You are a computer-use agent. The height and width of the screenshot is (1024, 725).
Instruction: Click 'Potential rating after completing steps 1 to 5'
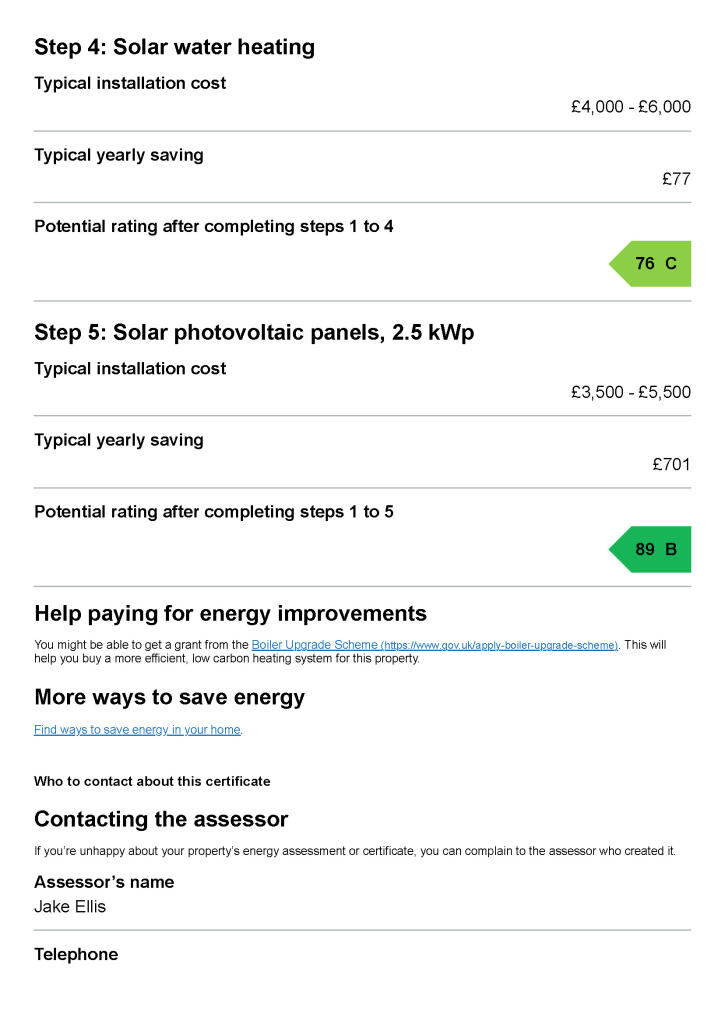[x=213, y=512]
